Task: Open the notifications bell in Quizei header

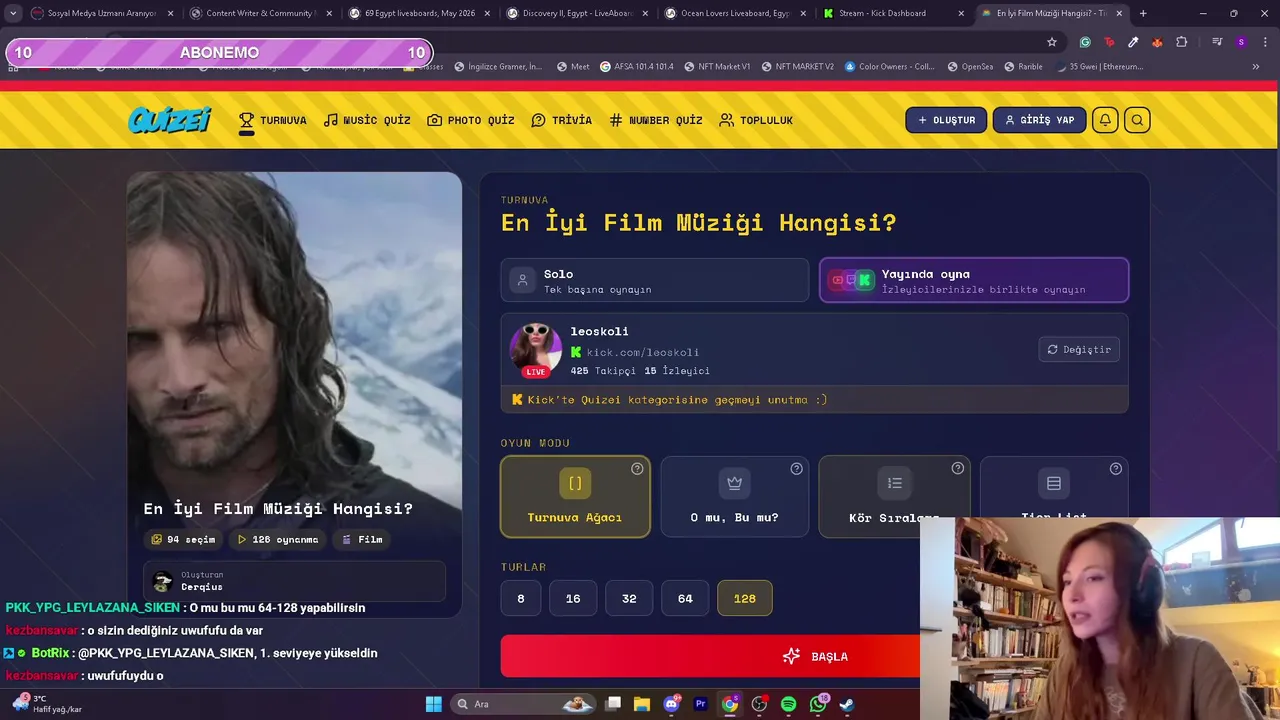Action: pos(1105,120)
